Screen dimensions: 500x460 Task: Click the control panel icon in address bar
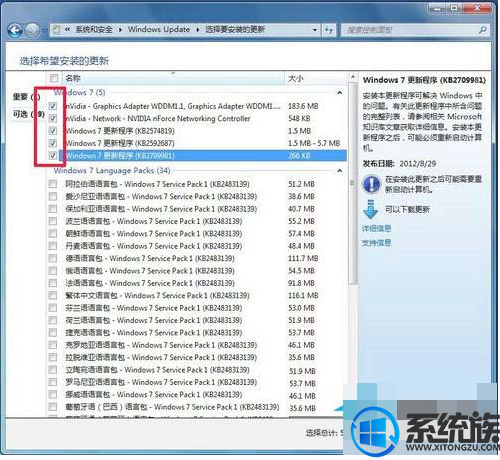click(x=57, y=30)
